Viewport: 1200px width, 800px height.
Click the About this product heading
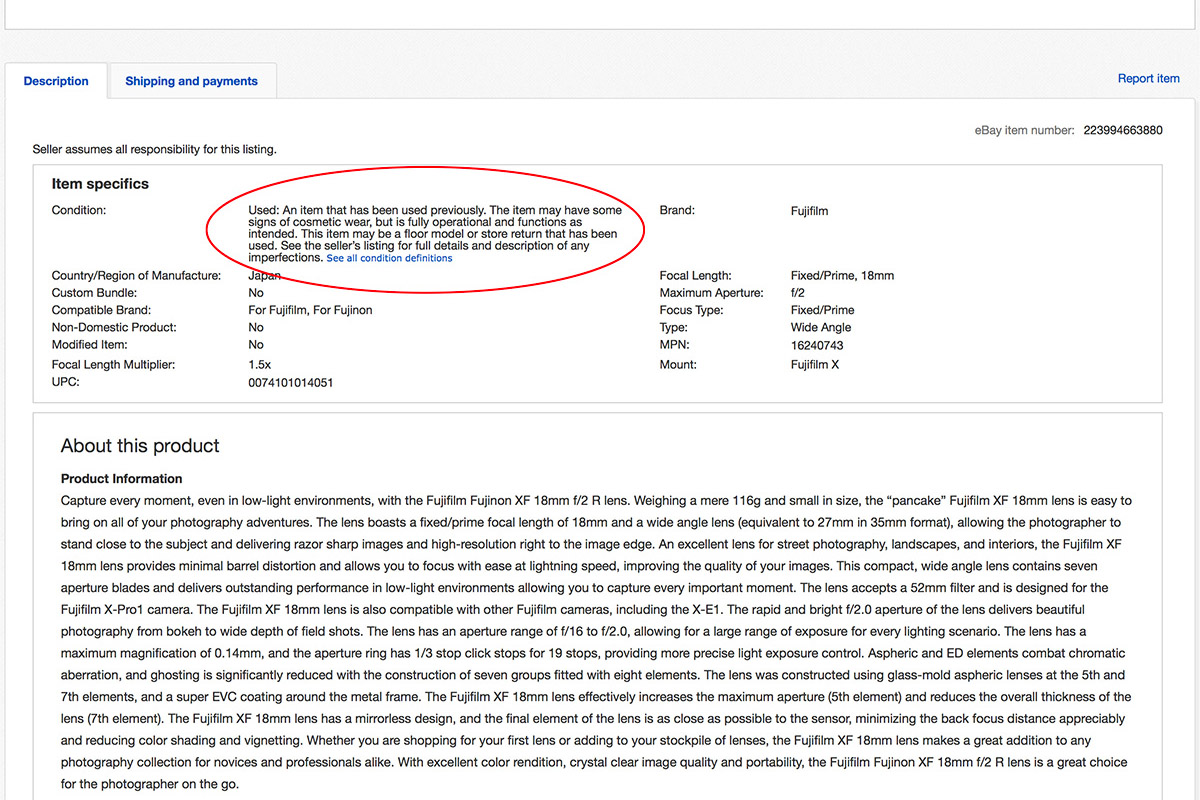click(140, 446)
